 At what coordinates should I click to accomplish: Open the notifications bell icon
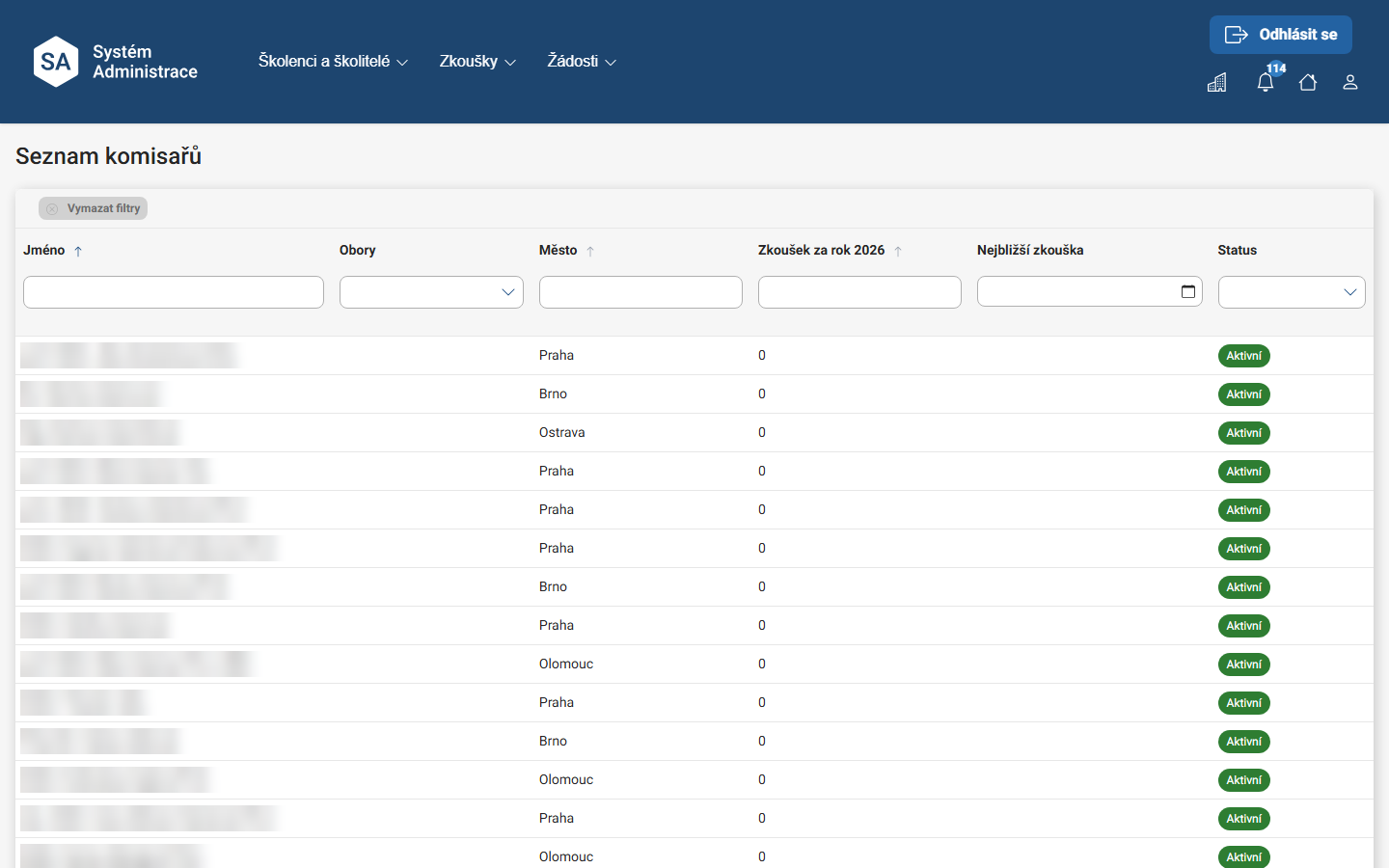[x=1266, y=82]
